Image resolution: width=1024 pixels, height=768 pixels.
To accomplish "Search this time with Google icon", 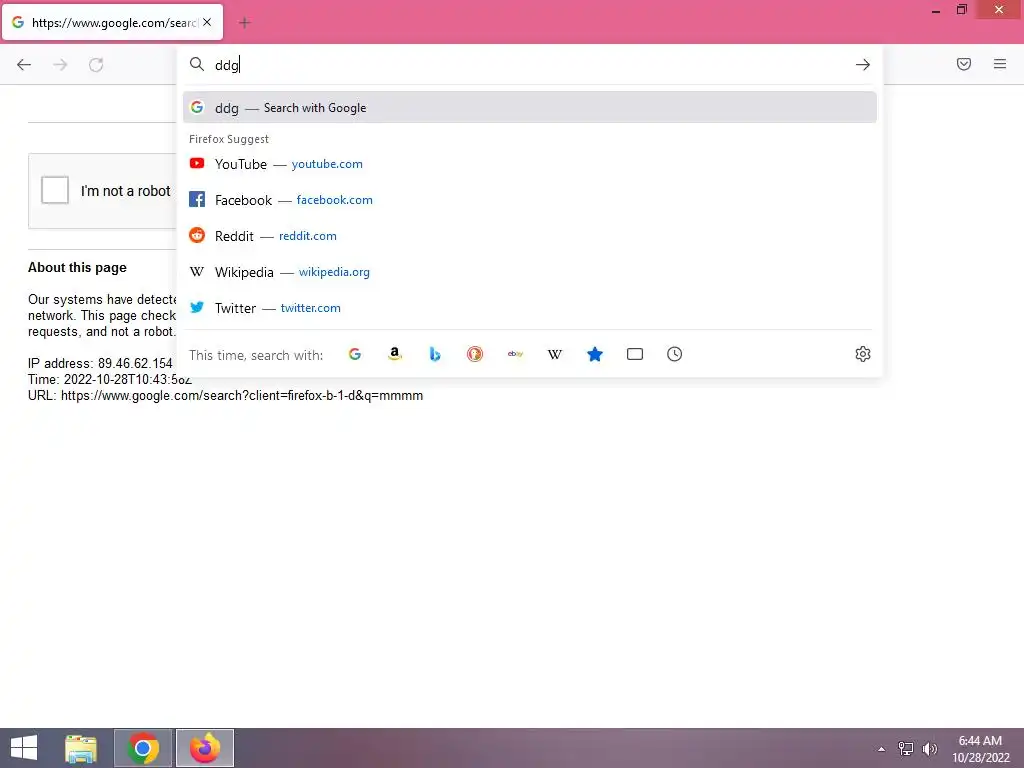I will tap(355, 354).
